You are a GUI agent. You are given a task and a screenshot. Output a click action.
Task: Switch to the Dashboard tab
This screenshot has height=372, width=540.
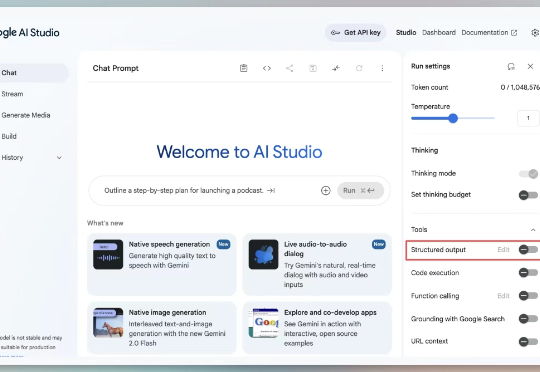tap(439, 32)
